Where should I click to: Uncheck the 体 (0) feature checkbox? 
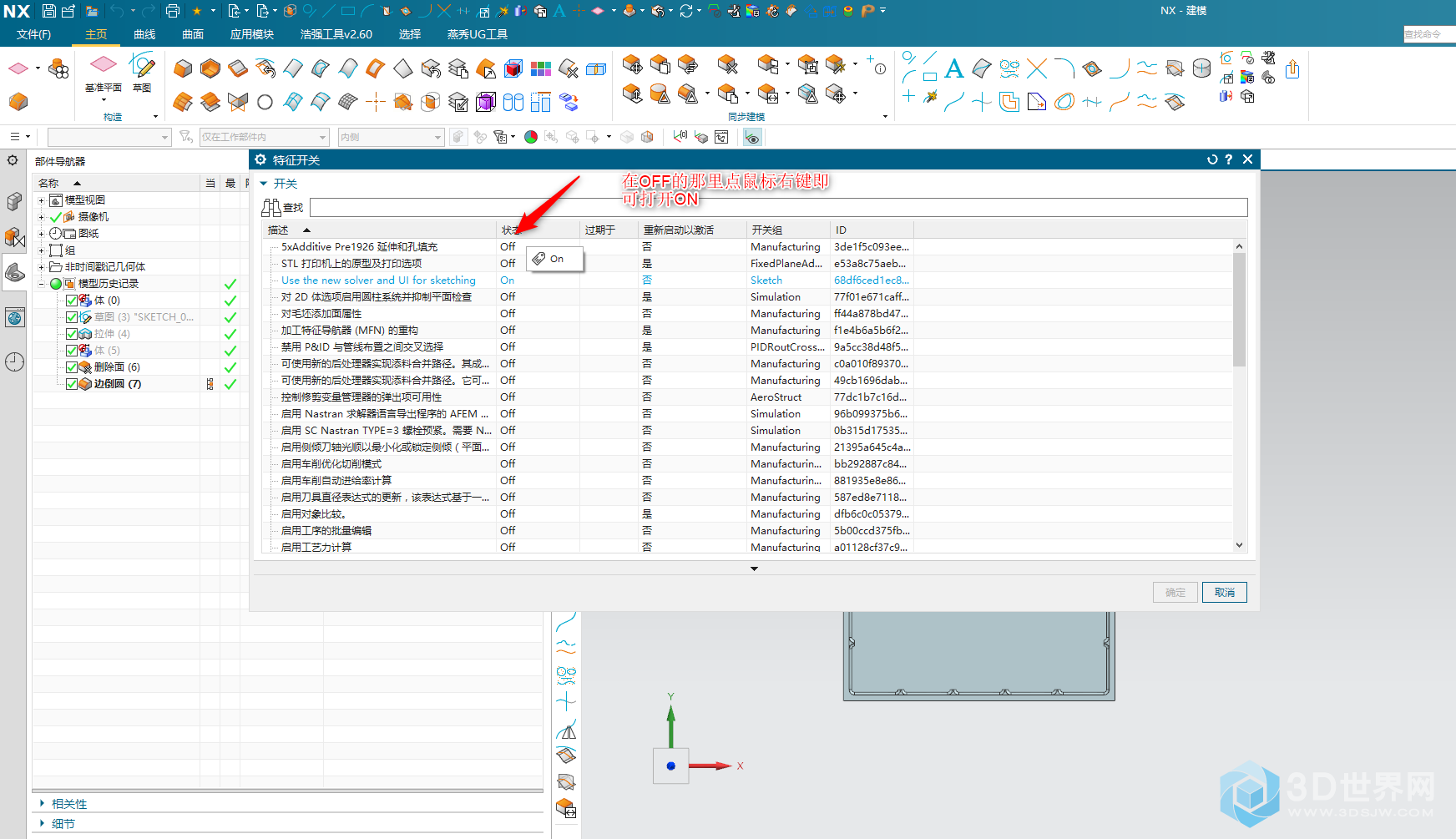tap(72, 301)
